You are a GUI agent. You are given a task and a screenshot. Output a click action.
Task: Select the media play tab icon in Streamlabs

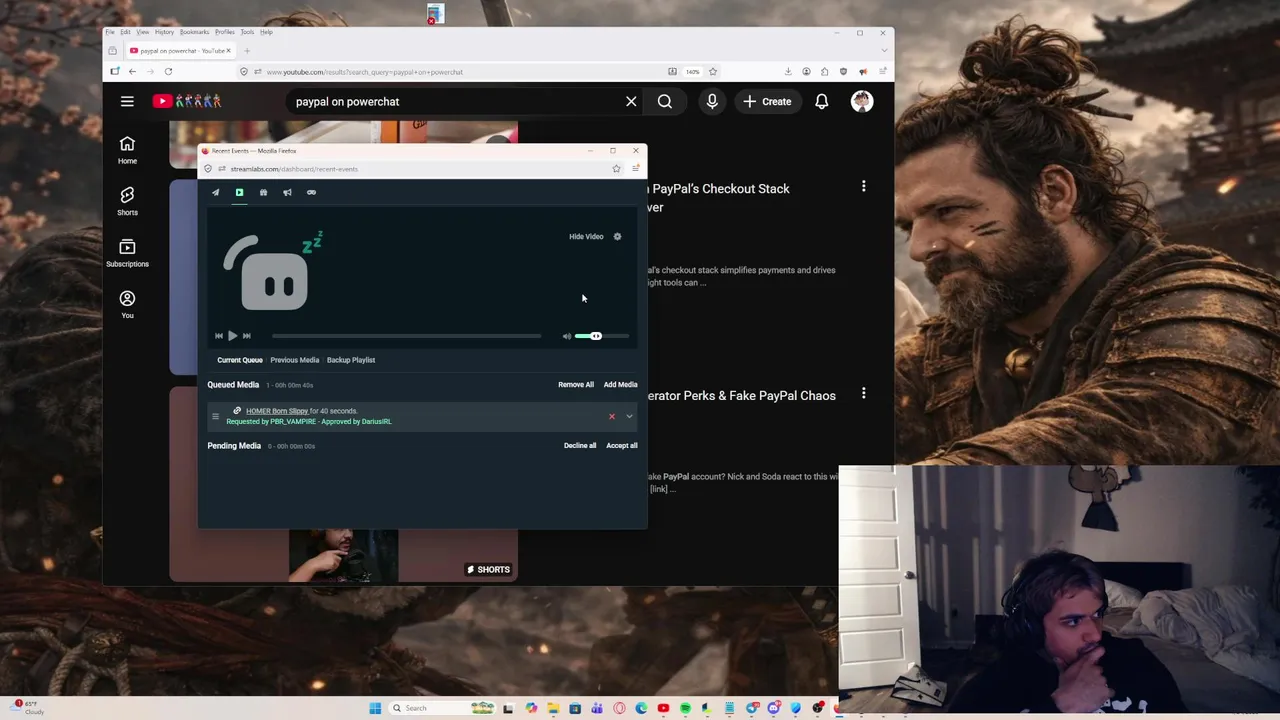239,192
